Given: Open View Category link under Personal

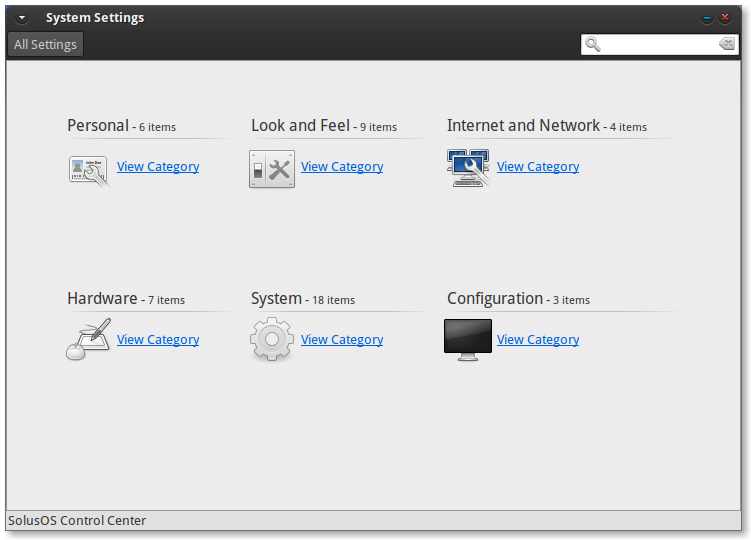Looking at the screenshot, I should (158, 167).
